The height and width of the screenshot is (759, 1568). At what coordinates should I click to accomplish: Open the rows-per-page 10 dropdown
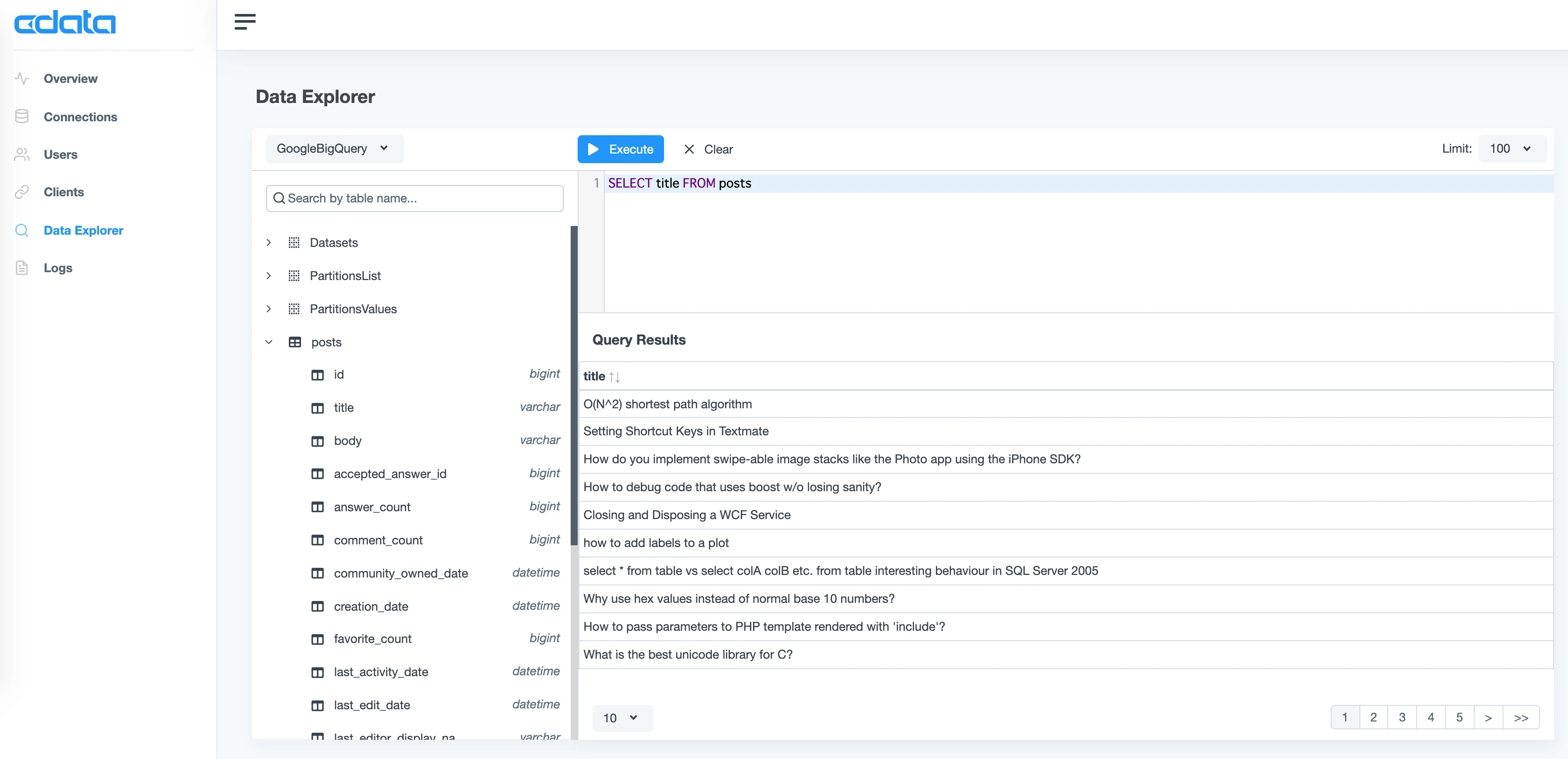[x=622, y=718]
